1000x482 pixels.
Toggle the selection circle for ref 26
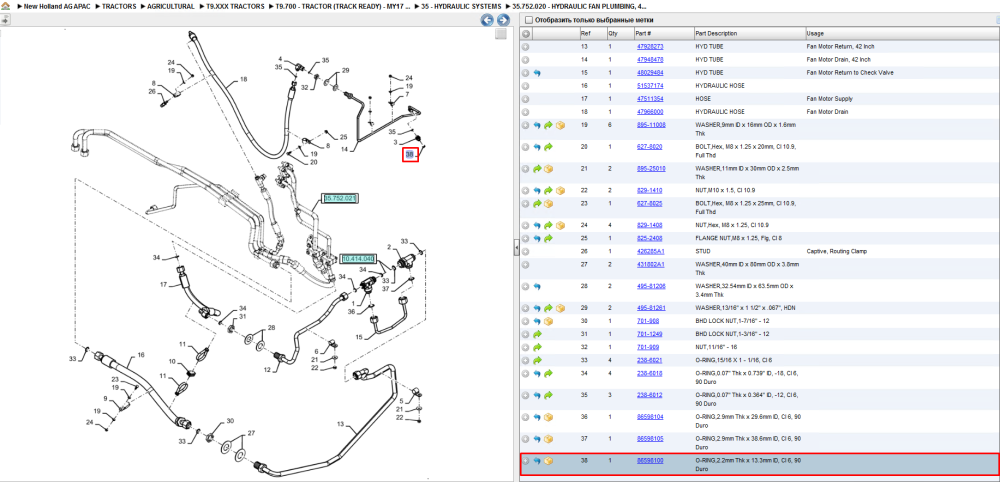(526, 251)
